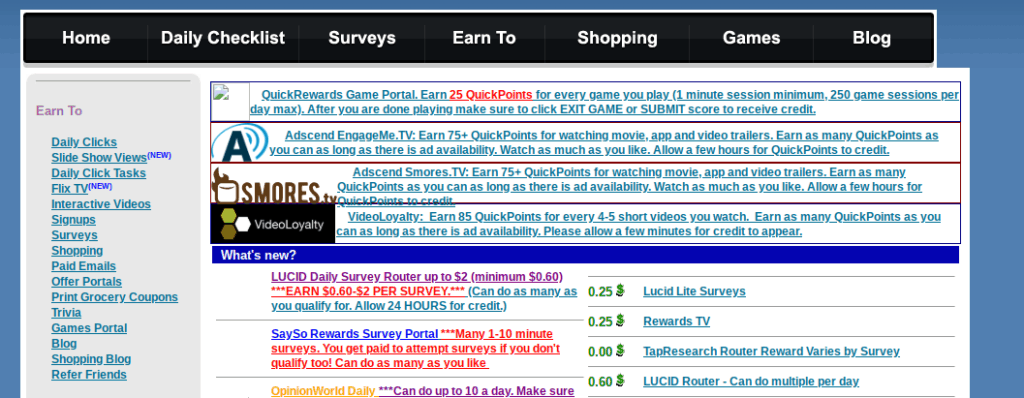
Task: Click the Adscend EngageMe.TV logo icon
Action: click(240, 143)
